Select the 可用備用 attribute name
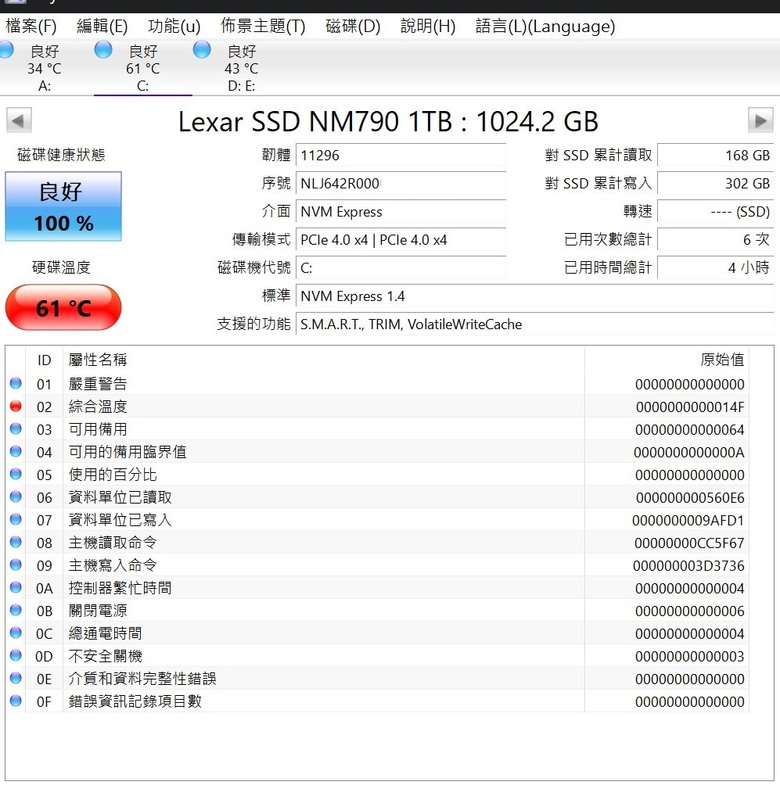The width and height of the screenshot is (780, 785). [x=98, y=429]
